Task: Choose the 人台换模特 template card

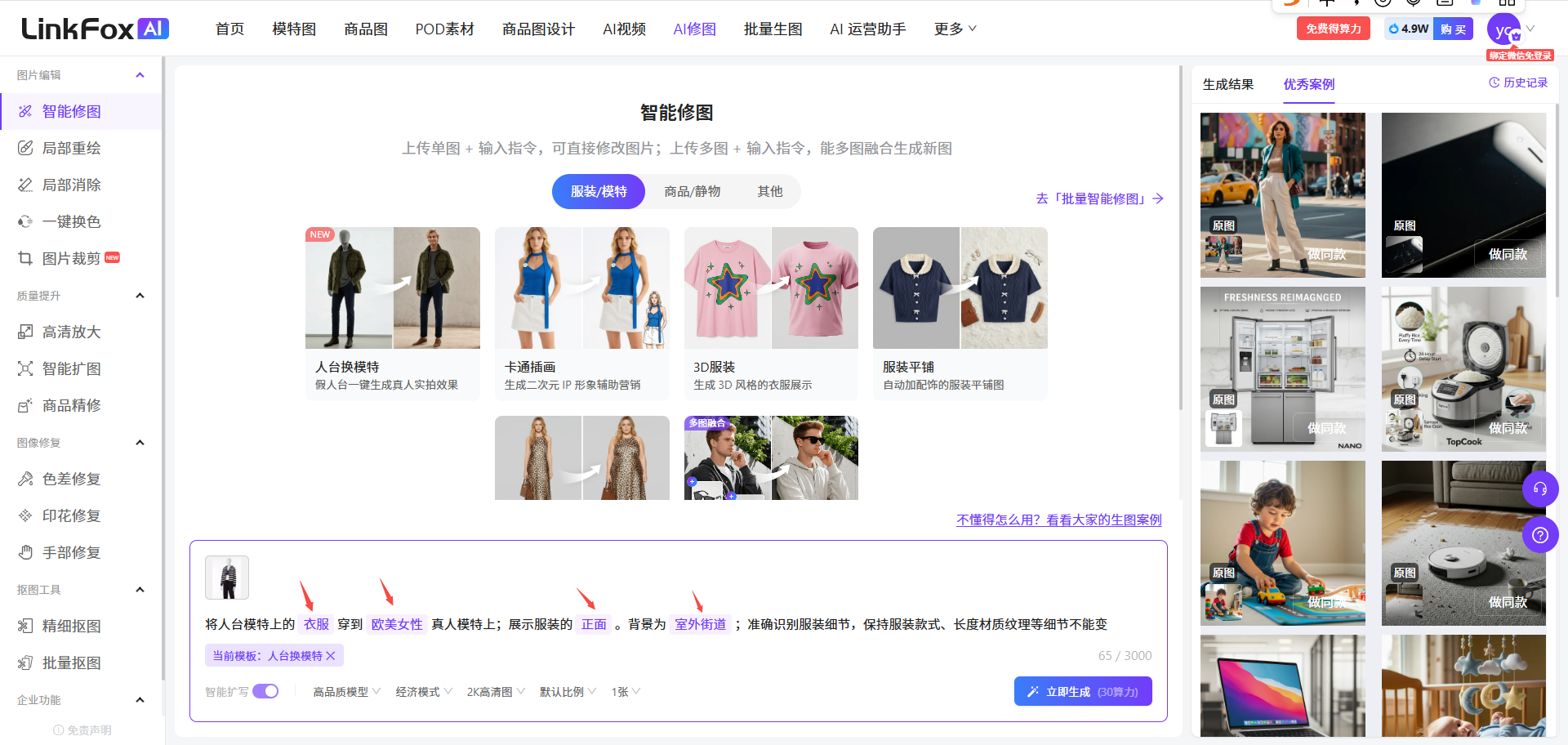Action: coord(392,313)
